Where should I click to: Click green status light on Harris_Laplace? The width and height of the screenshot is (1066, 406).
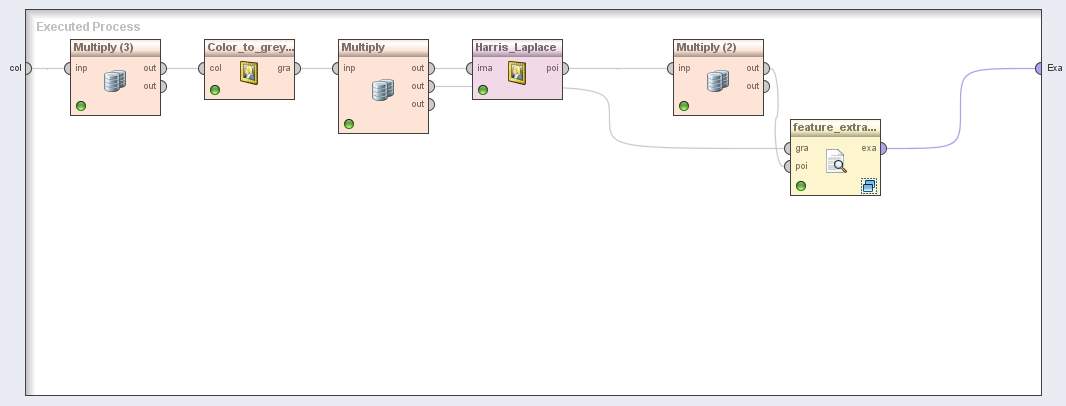coord(483,90)
